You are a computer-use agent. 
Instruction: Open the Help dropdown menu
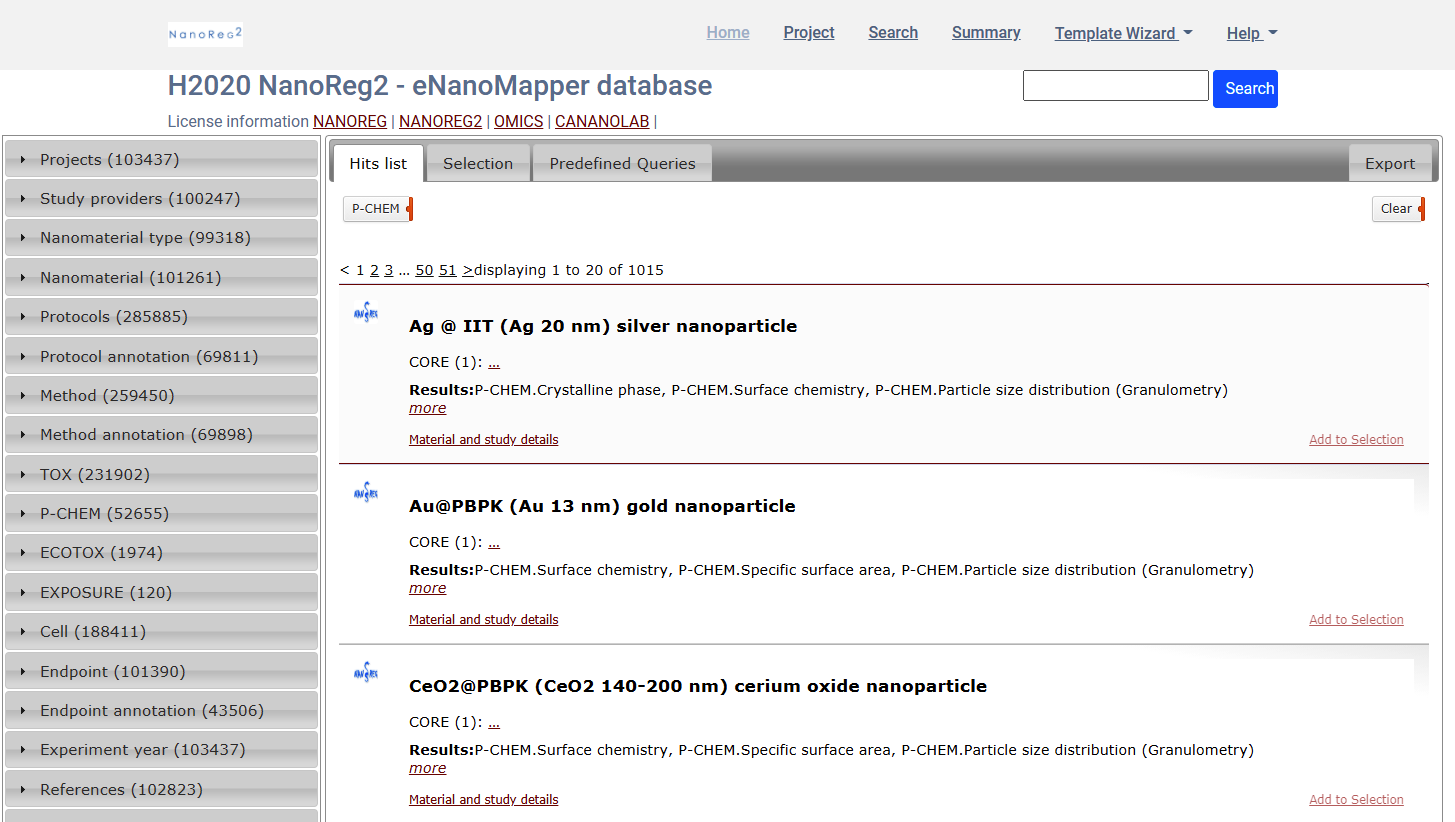[1250, 33]
